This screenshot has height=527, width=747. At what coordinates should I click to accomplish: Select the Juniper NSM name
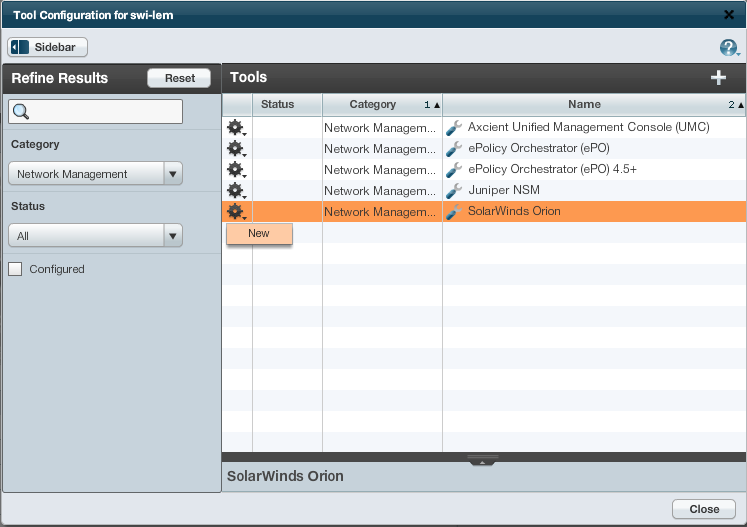point(504,190)
